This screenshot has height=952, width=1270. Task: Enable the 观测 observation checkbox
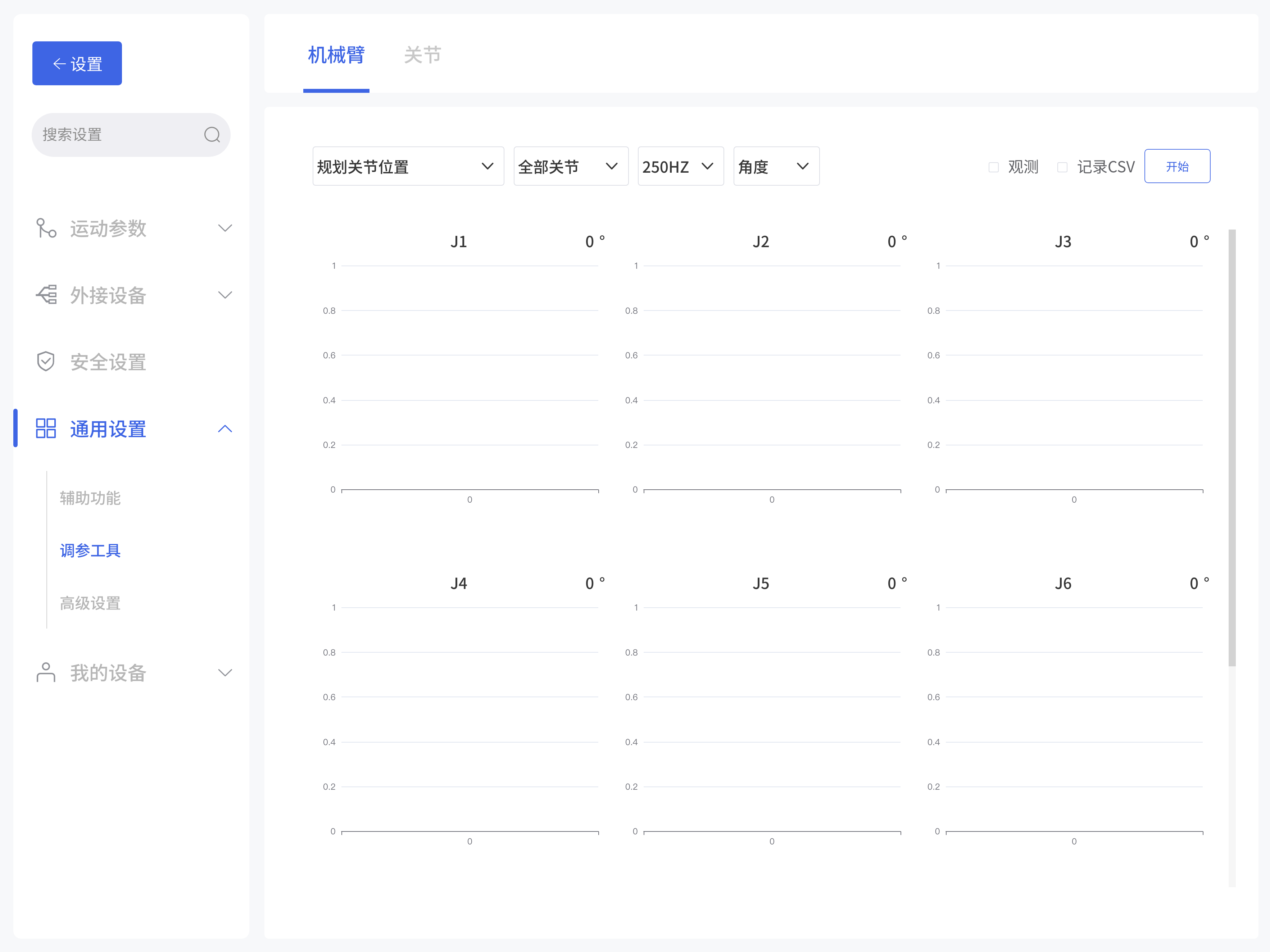[x=993, y=167]
